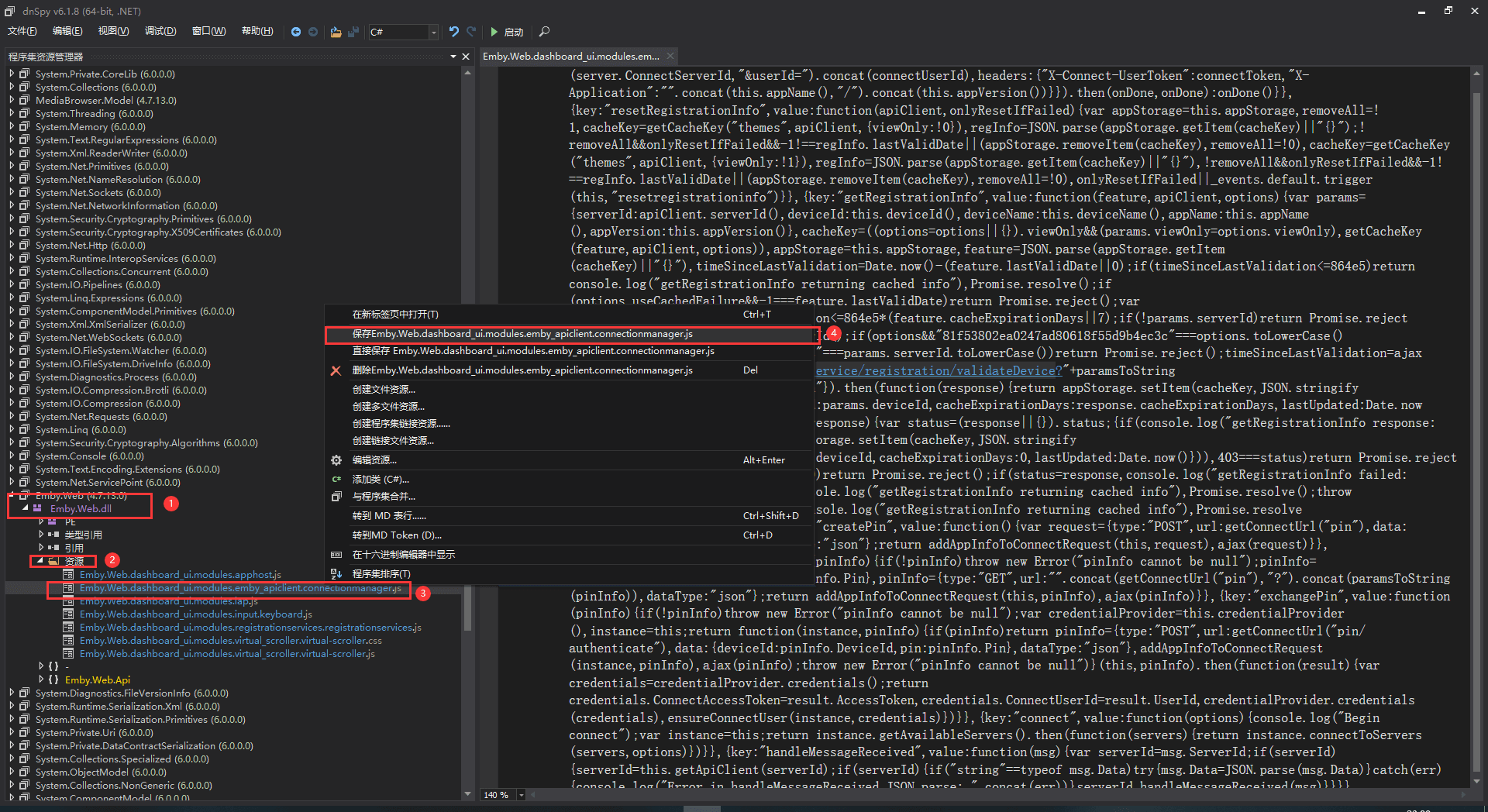The image size is (1488, 812).
Task: Click the hex editor icon in context menu
Action: coord(336,554)
